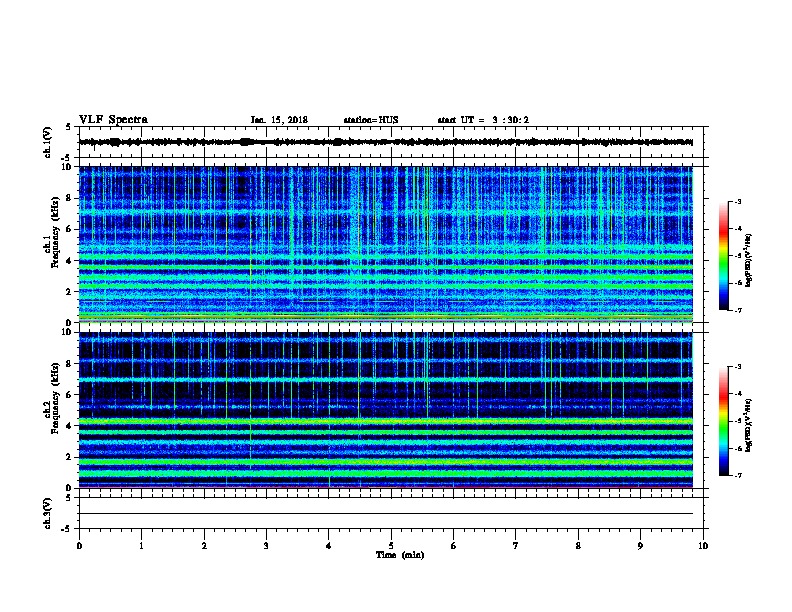Click time axis tick label "3"

(266, 546)
